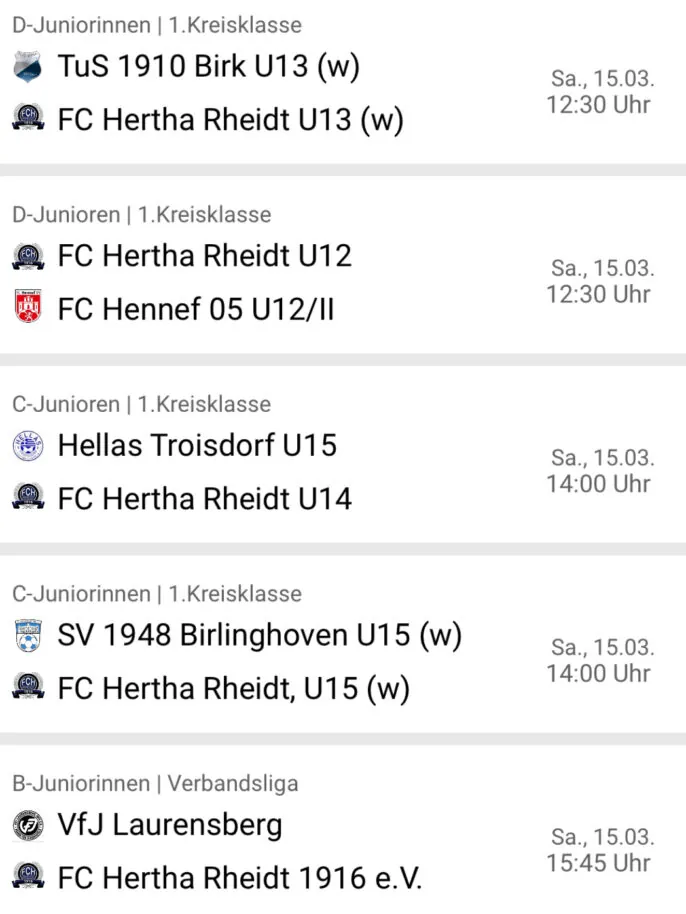The height and width of the screenshot is (914, 686).
Task: Click the FC Hertha Rheidt U13 (w) crest
Action: point(28,118)
